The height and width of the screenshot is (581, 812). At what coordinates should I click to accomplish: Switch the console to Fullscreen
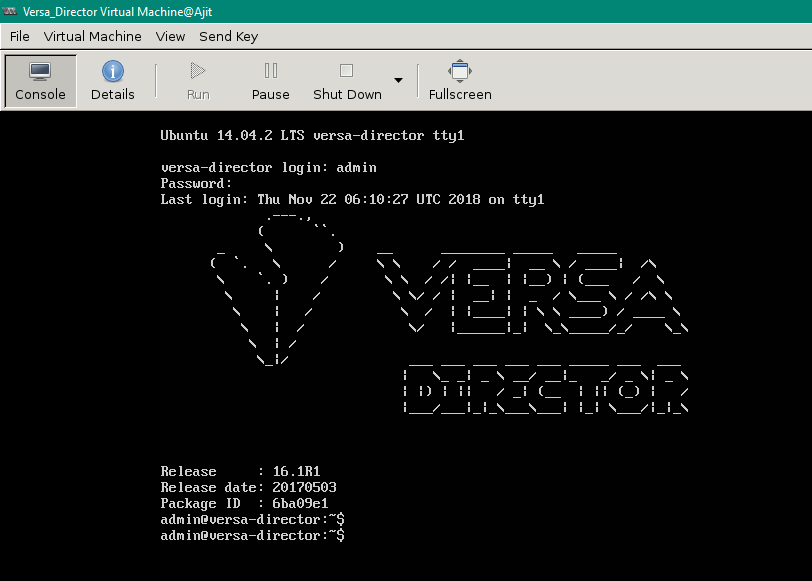click(460, 81)
